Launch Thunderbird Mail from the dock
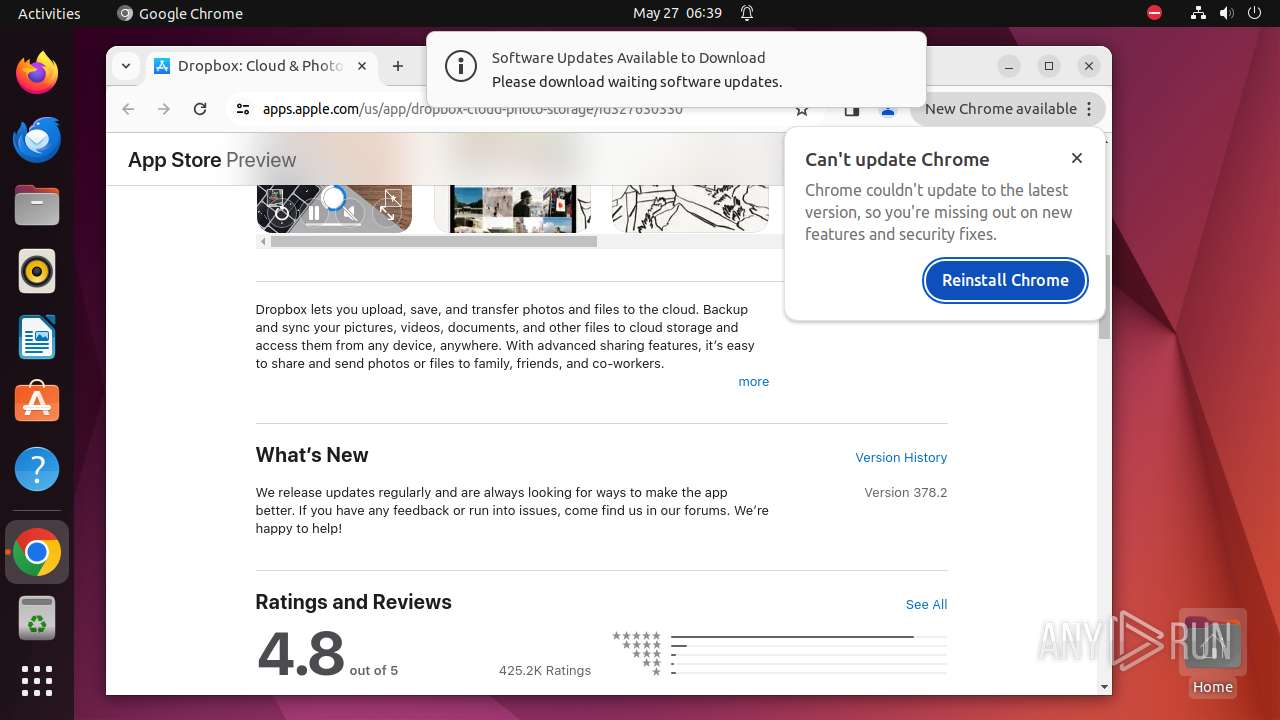 coord(37,139)
